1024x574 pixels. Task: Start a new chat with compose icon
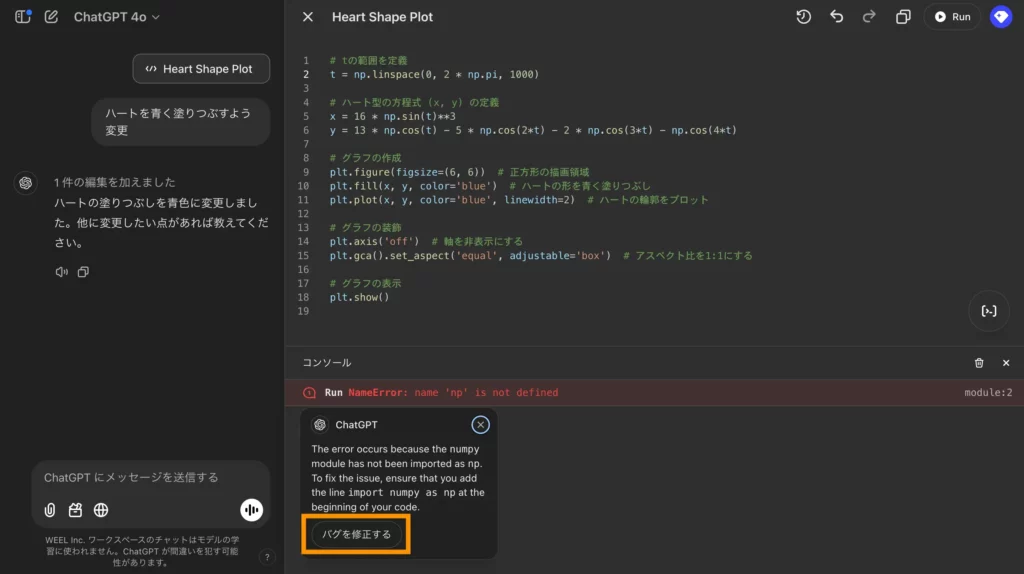click(51, 17)
